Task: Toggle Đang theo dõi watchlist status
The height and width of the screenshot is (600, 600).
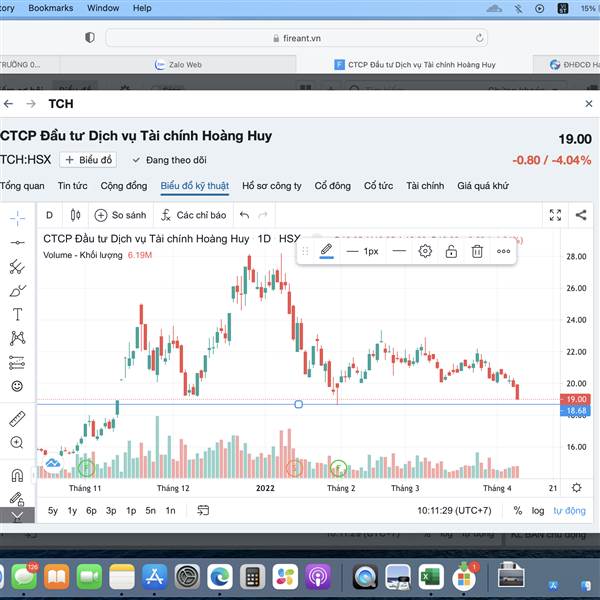Action: pos(169,160)
